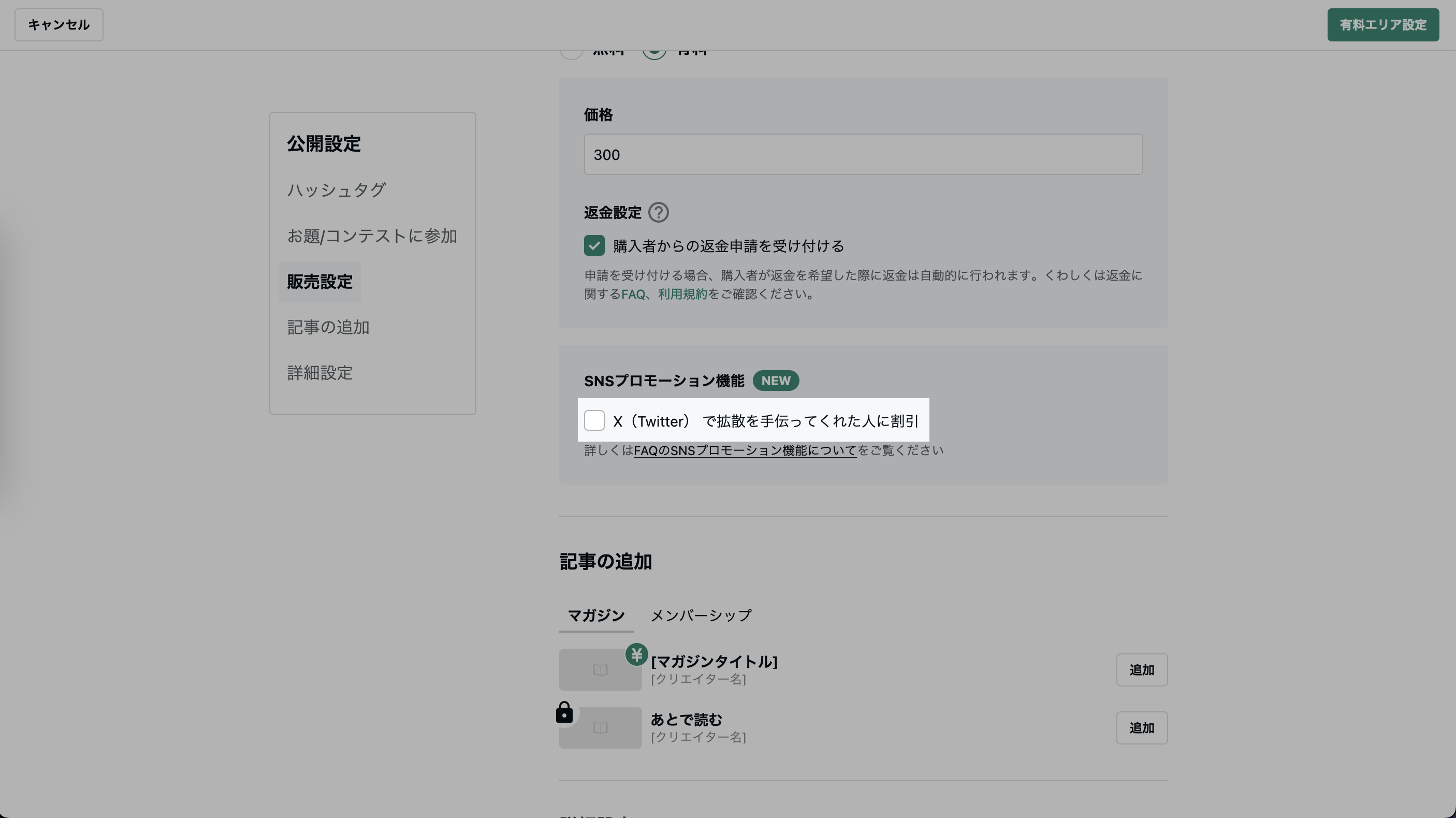Click the NEW badge next to SNSプロモーション機能
This screenshot has height=818, width=1456.
[776, 381]
